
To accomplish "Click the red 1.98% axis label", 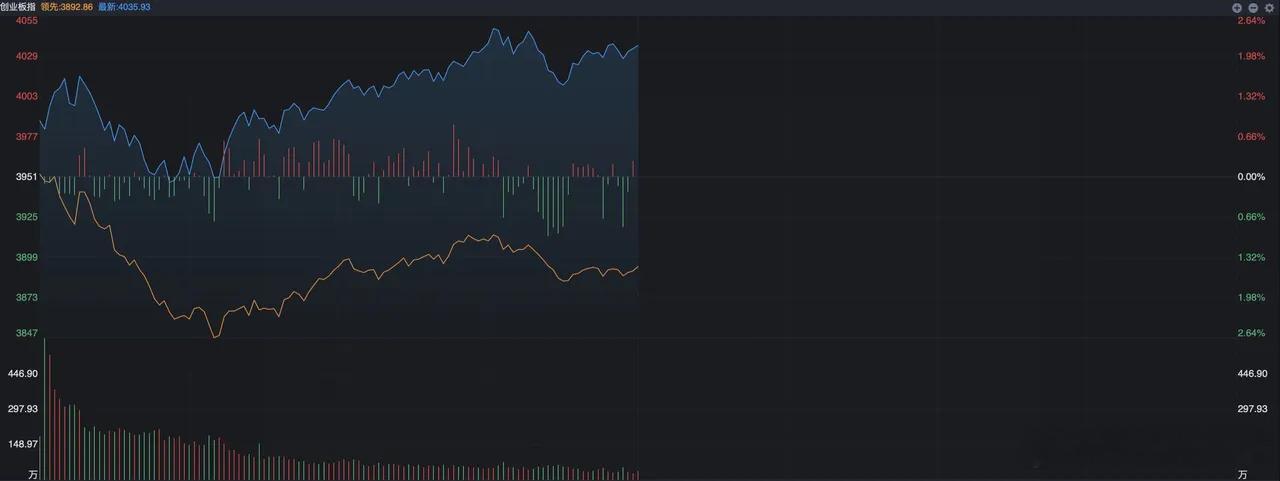I will point(1251,56).
